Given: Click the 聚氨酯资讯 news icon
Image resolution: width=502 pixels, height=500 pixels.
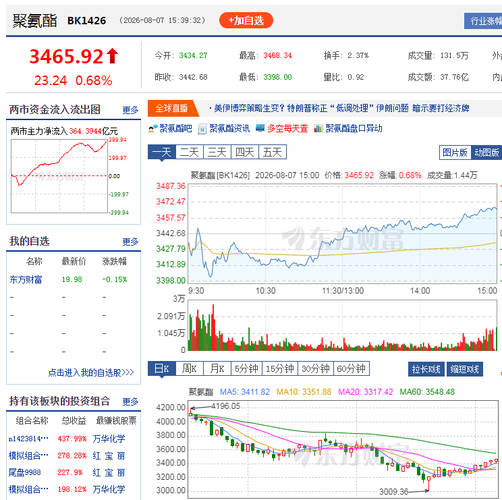Looking at the screenshot, I should tap(202, 129).
